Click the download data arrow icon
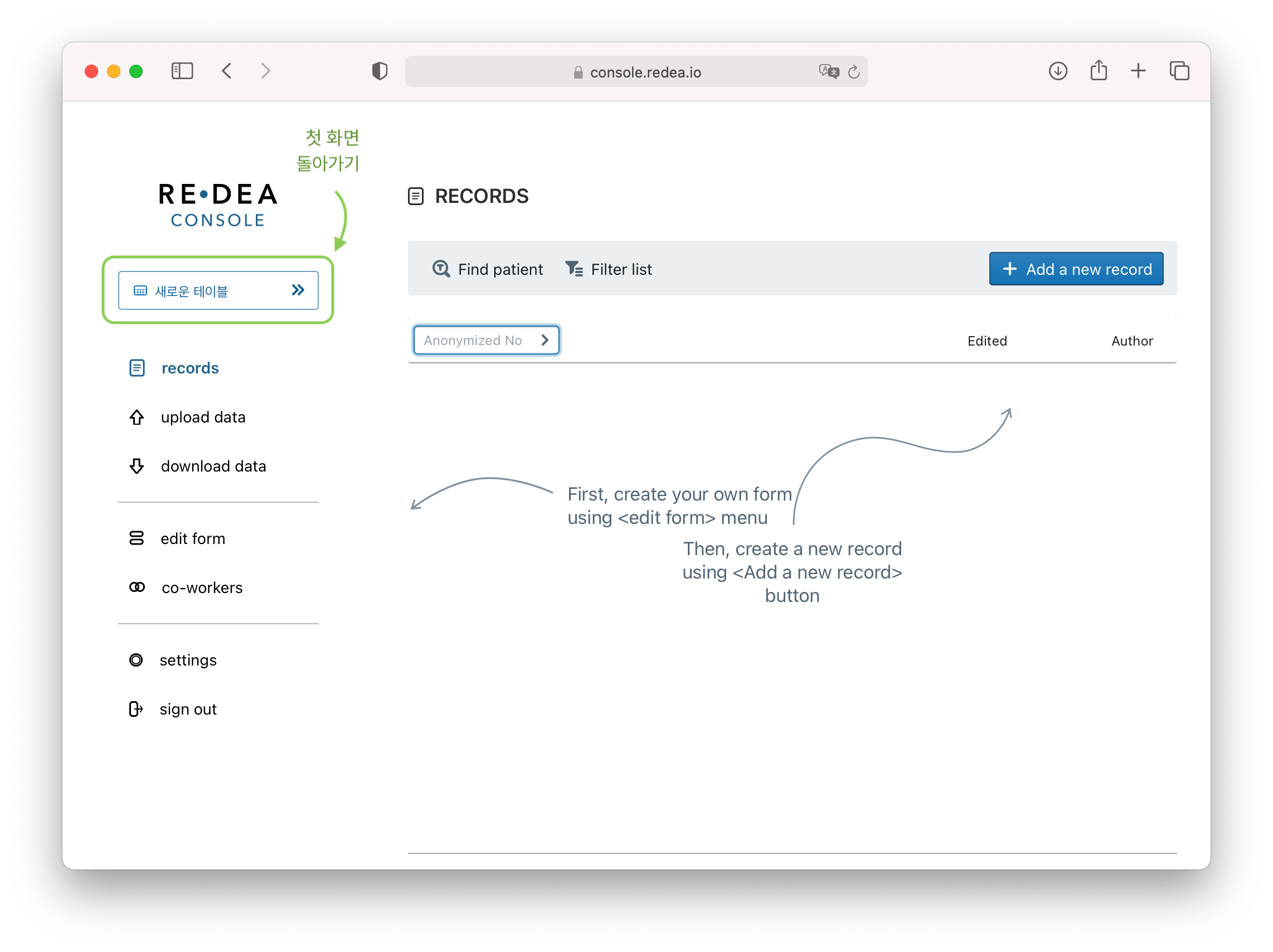Viewport: 1273px width, 952px height. click(137, 466)
